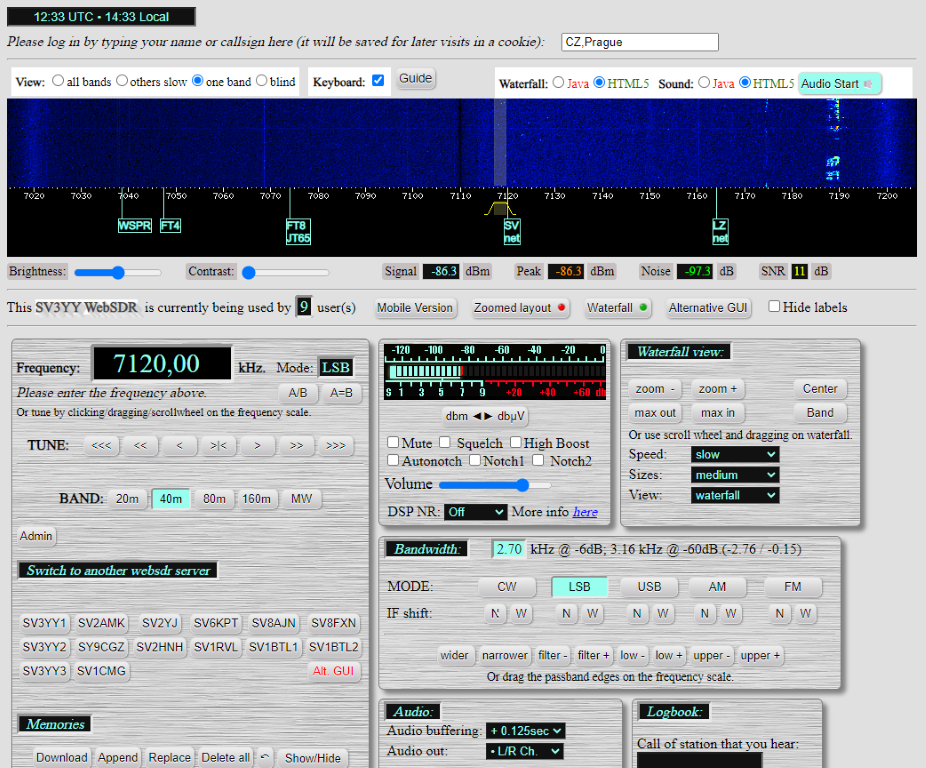Image resolution: width=926 pixels, height=768 pixels.
Task: Click the Audio Start button
Action: (839, 83)
